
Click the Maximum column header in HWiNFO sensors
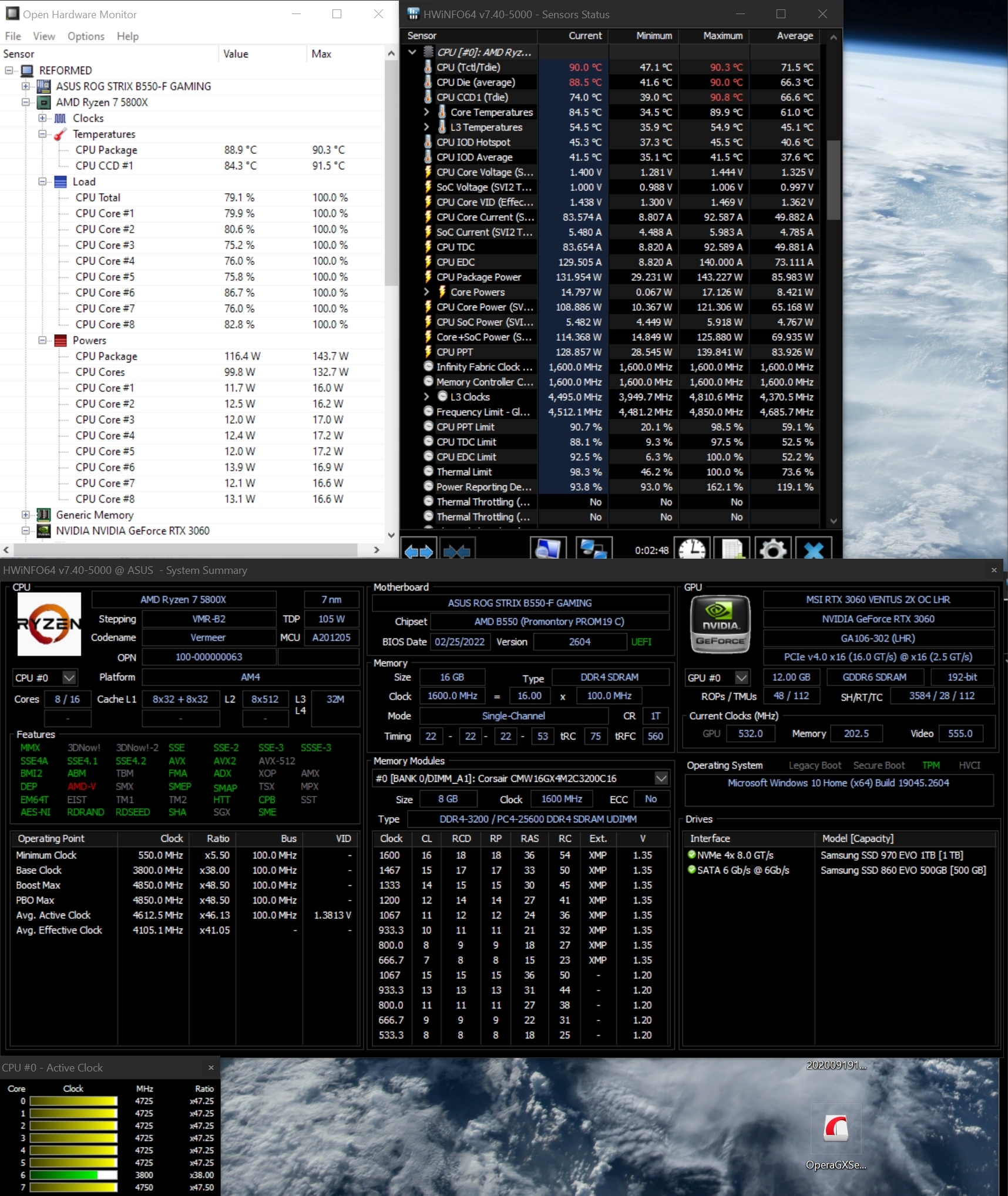[x=715, y=36]
